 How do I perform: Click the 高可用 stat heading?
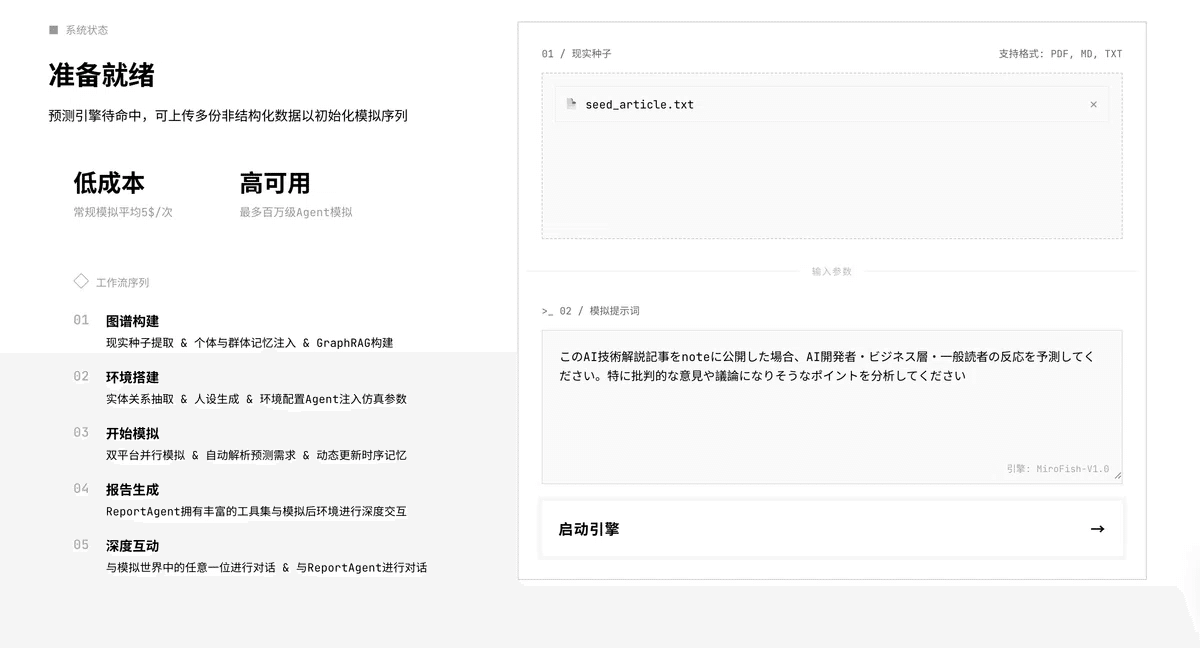(275, 183)
